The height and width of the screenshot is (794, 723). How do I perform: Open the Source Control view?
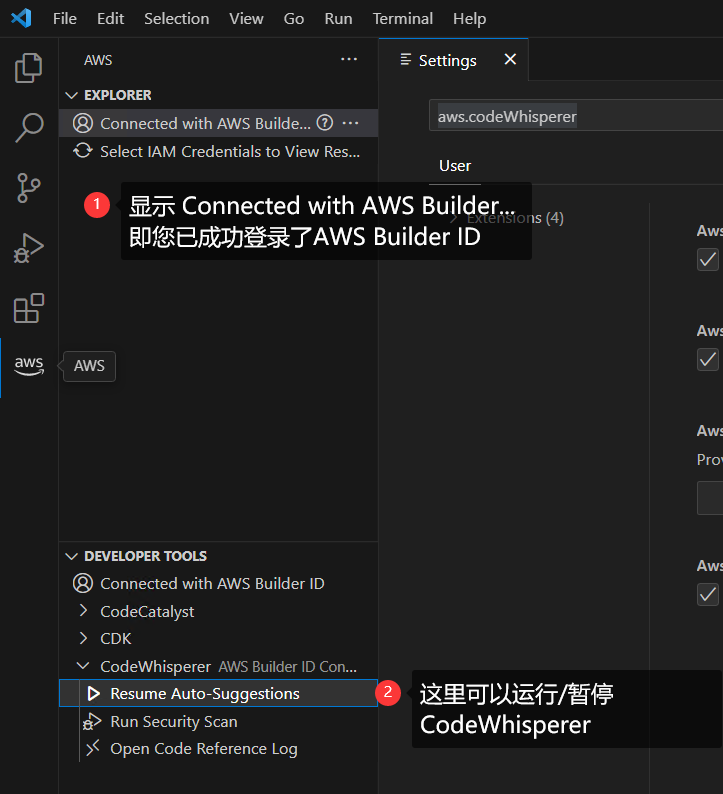28,188
